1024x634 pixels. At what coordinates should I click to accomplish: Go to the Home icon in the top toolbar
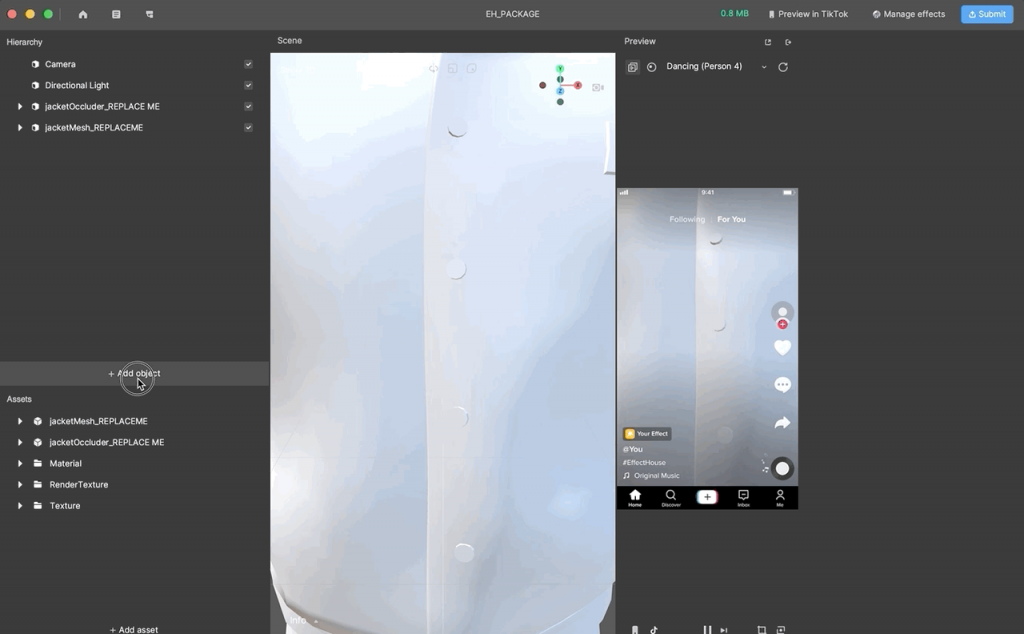point(83,14)
